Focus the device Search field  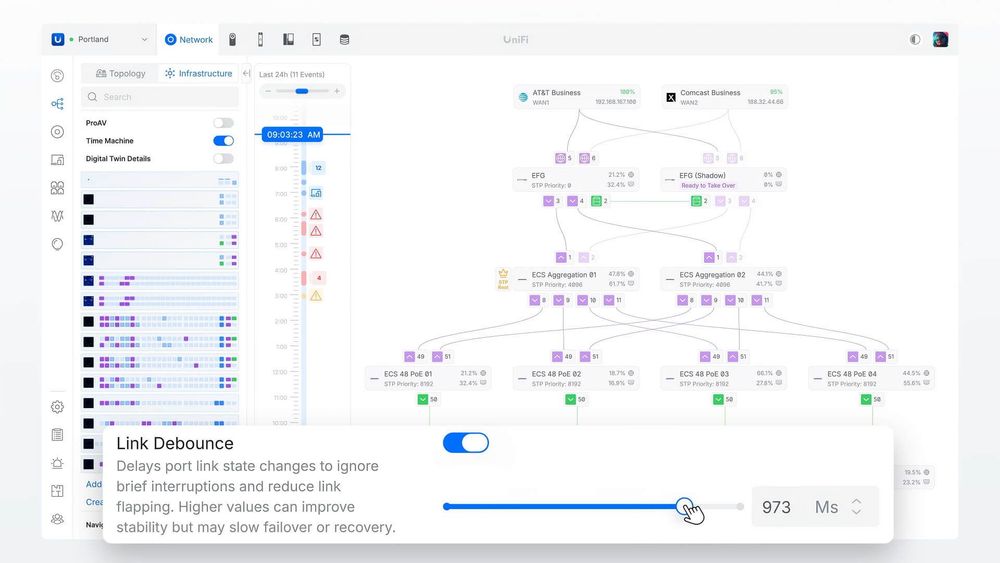pos(160,97)
